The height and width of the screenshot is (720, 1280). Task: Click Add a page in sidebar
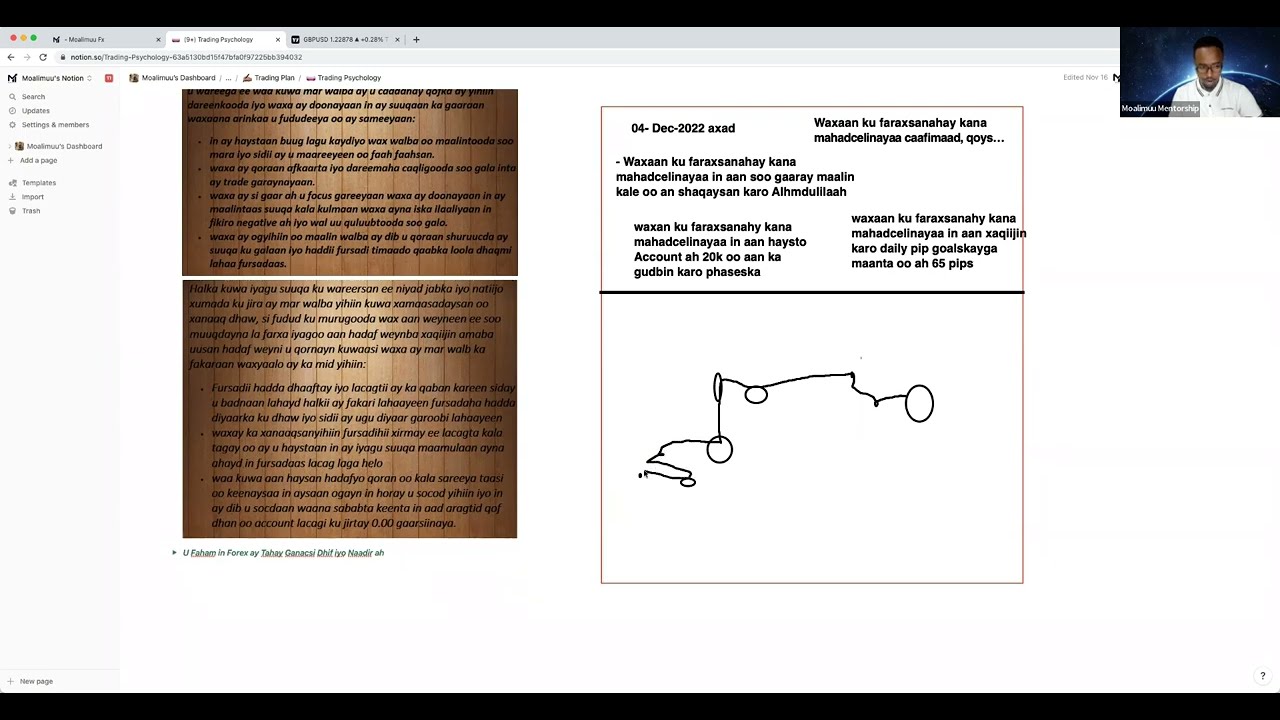coord(38,160)
